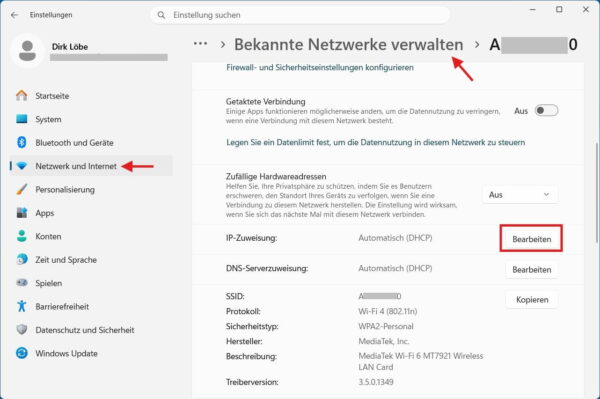Open the breadcrumb ellipsis menu
600x399 pixels.
[x=201, y=44]
